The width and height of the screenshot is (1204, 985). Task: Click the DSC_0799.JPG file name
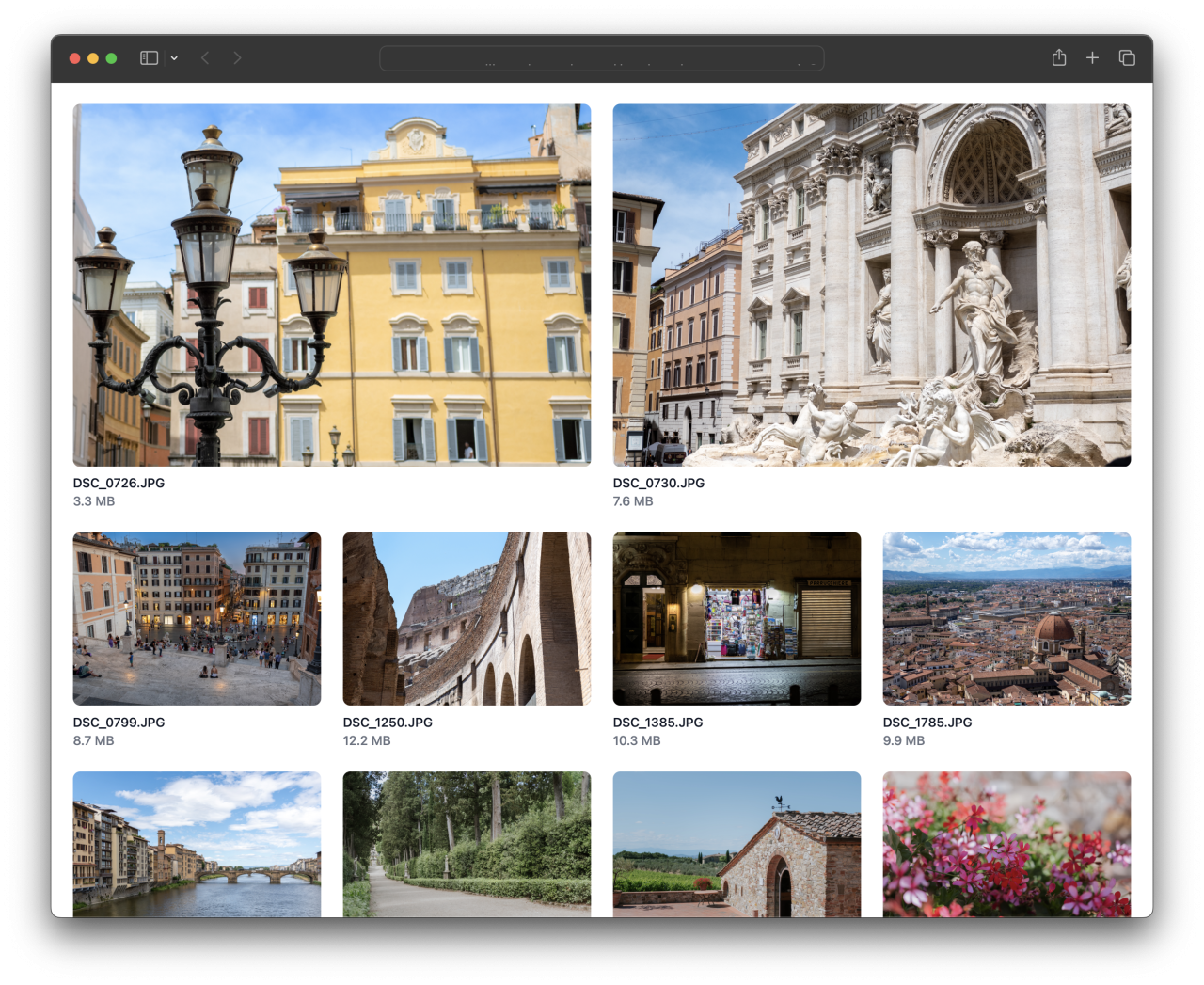pos(119,723)
